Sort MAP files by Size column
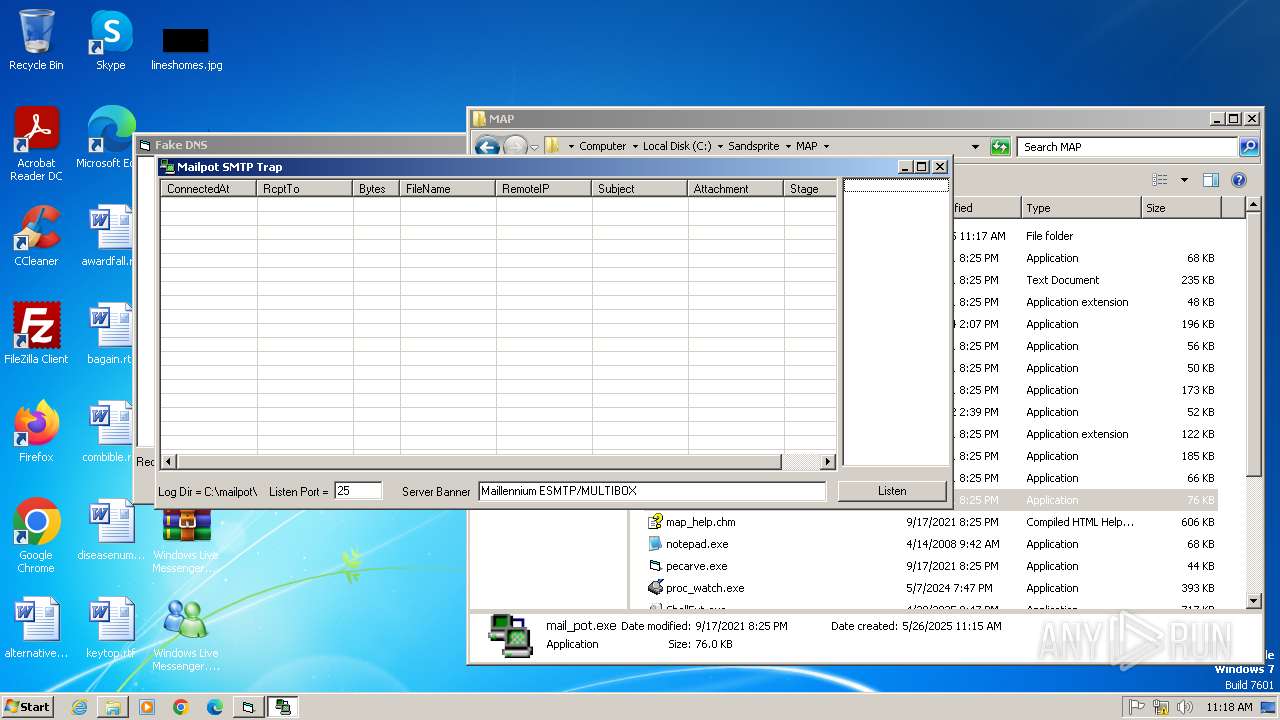1280x720 pixels. pyautogui.click(x=1181, y=208)
